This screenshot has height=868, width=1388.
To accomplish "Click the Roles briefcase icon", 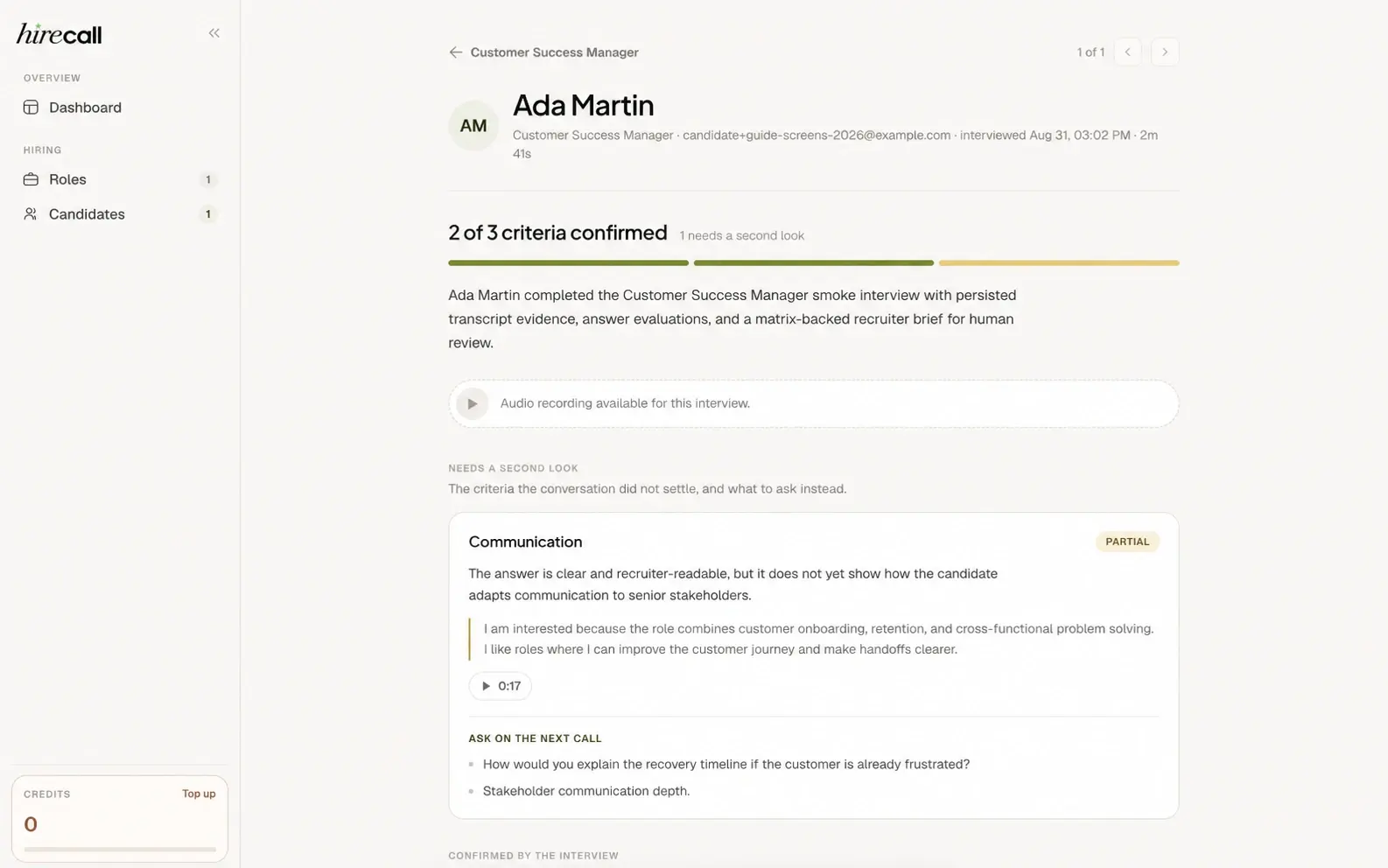I will click(x=31, y=179).
